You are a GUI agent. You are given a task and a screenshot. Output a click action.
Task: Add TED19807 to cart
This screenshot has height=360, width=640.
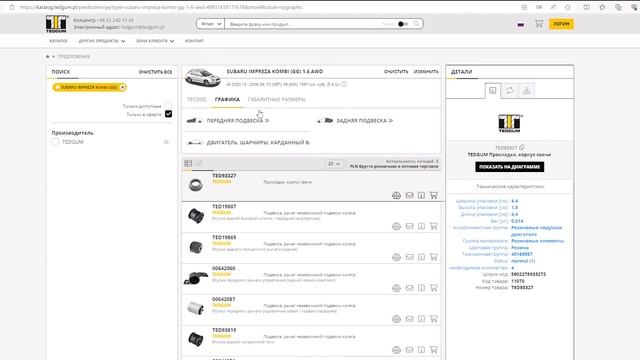coord(433,226)
